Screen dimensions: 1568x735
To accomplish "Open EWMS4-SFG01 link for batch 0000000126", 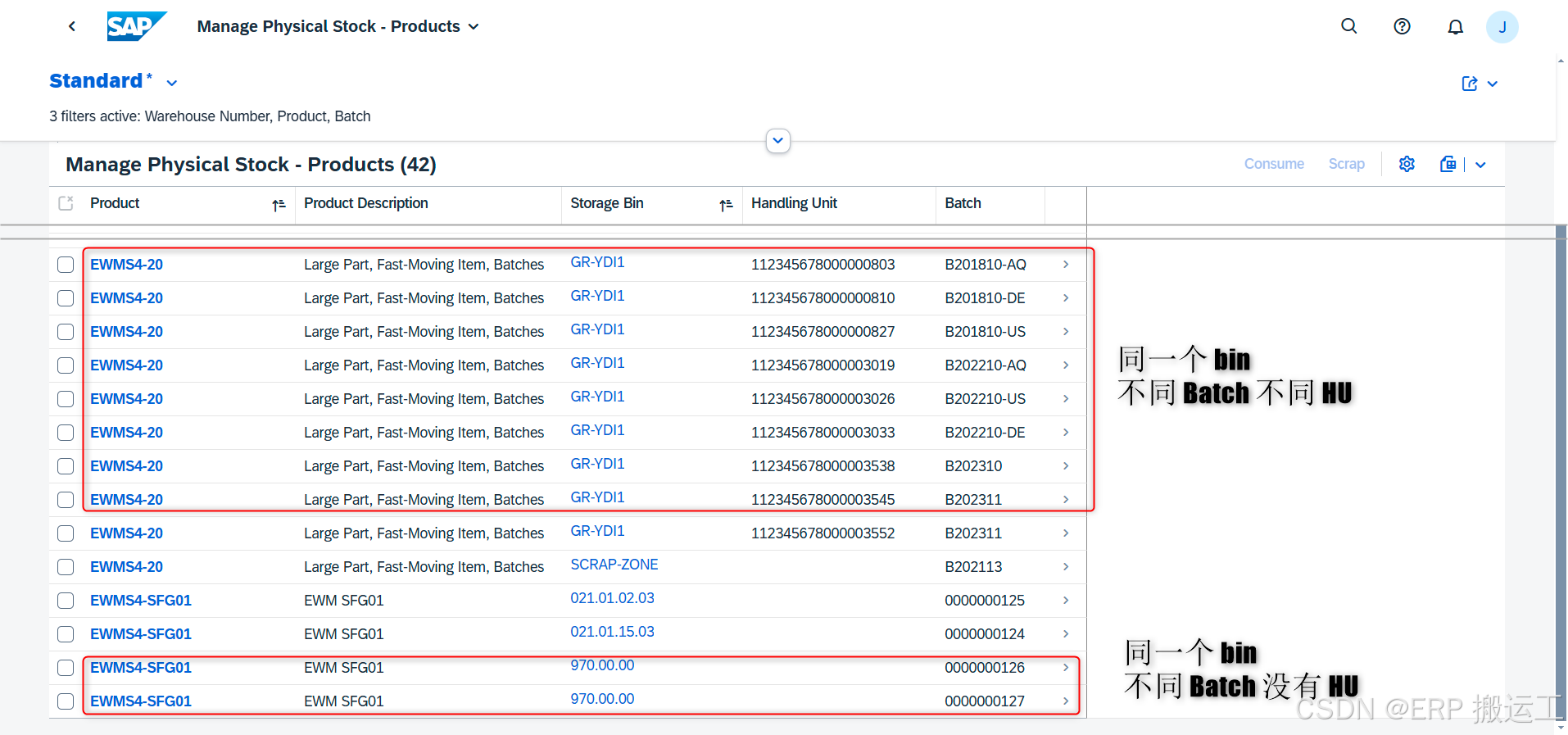I will [141, 668].
